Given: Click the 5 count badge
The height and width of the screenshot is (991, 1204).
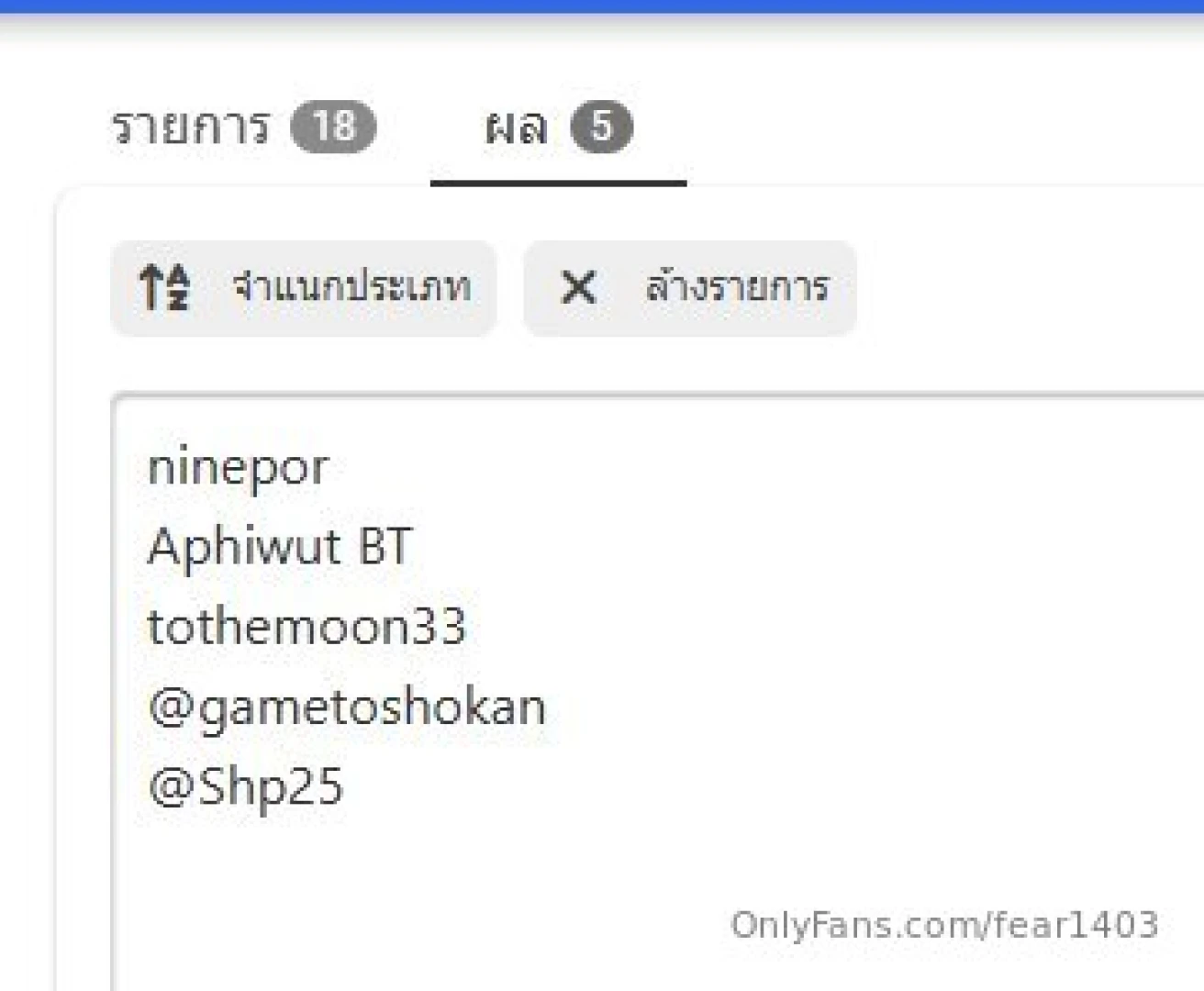Looking at the screenshot, I should coord(601,126).
